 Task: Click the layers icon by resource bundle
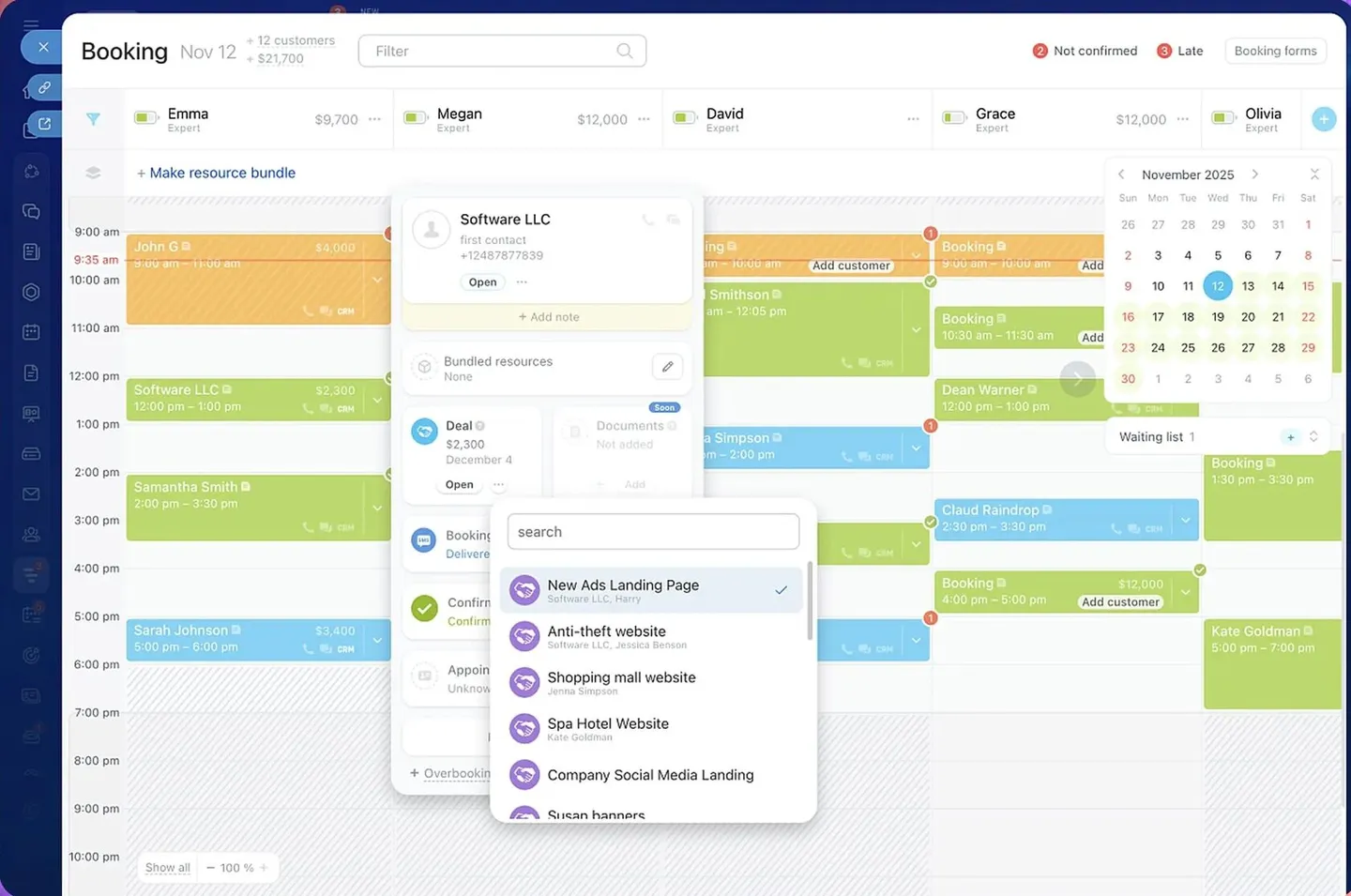tap(93, 173)
